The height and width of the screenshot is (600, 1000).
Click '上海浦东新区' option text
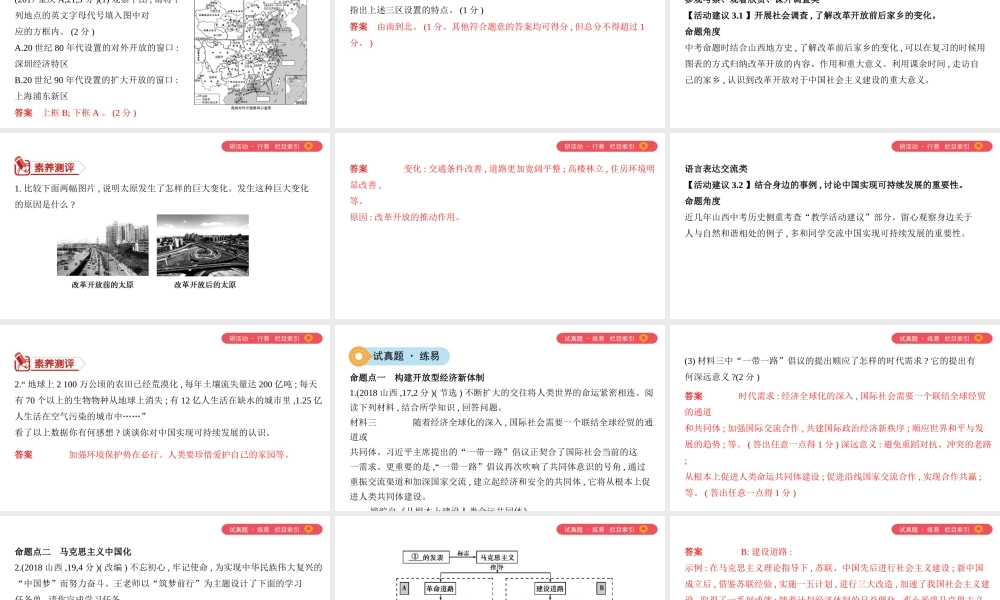(41, 96)
